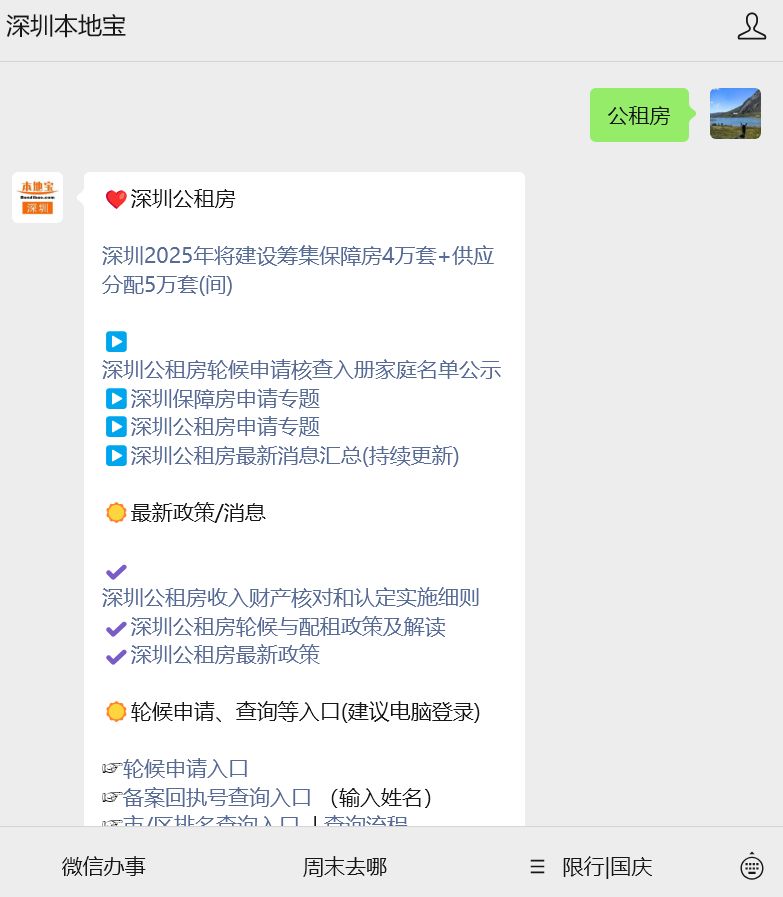Click the green 公租房 sent message bubble
This screenshot has height=897, width=783.
point(638,115)
